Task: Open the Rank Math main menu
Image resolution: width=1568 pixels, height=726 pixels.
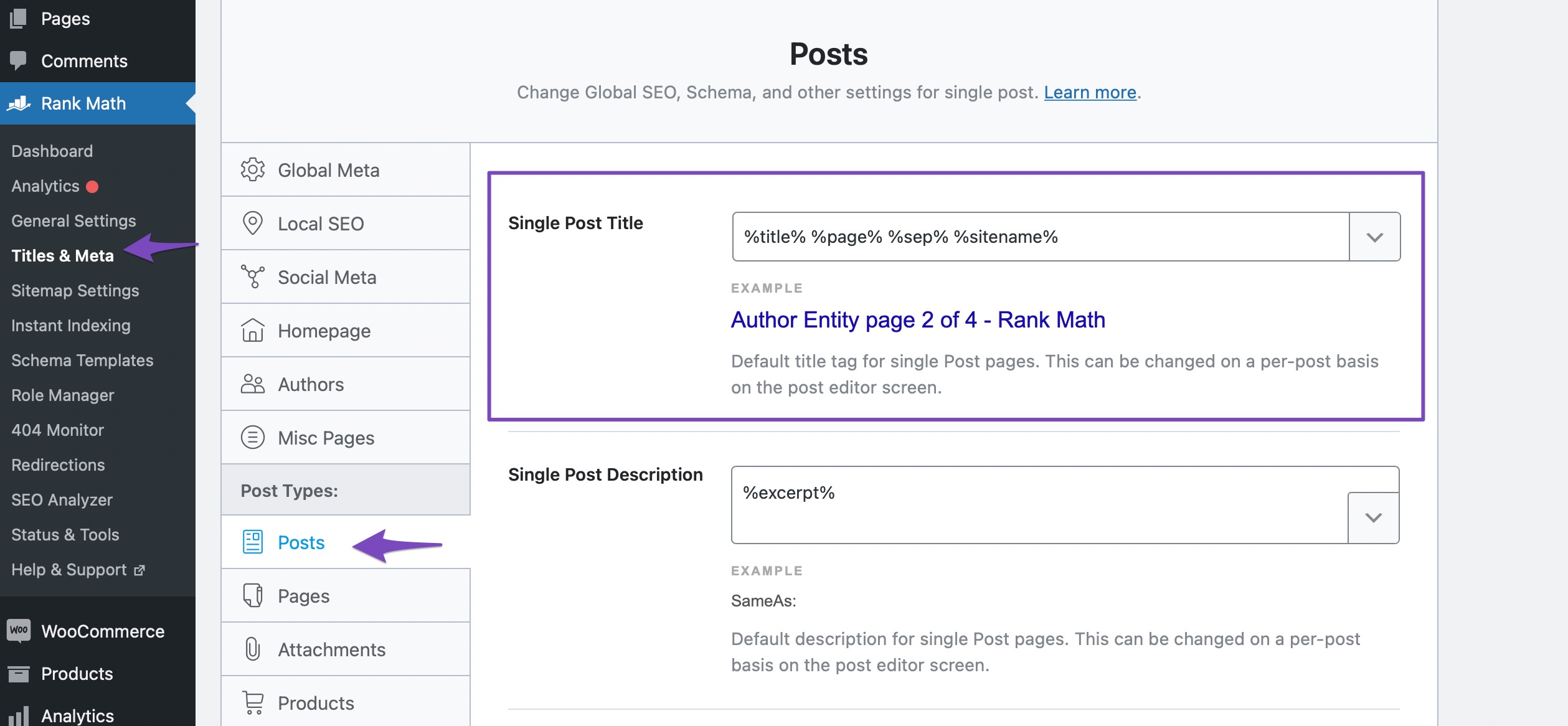Action: pyautogui.click(x=98, y=103)
